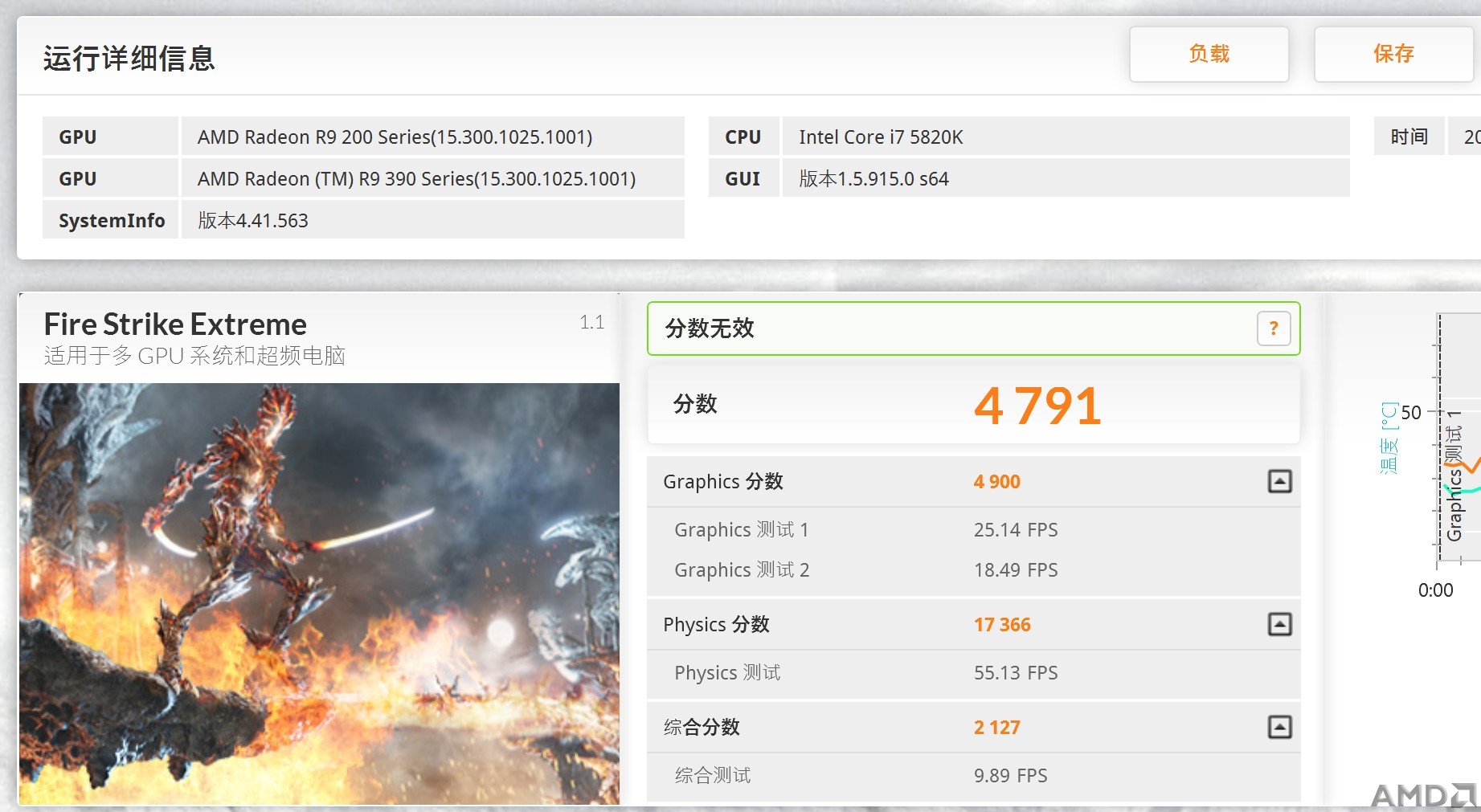Click the 0:00 time marker on chart
Screen dimensions: 1481x812
pos(1435,590)
